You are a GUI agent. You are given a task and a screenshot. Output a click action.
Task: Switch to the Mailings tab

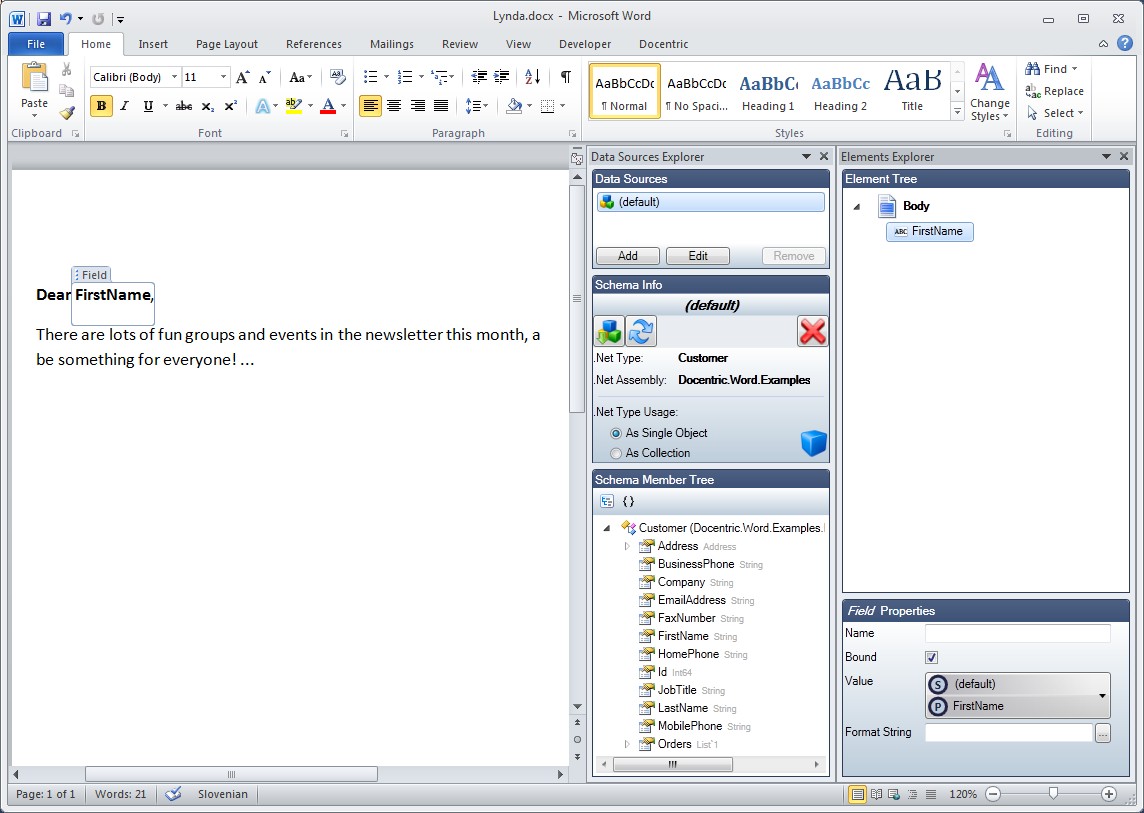[x=392, y=44]
